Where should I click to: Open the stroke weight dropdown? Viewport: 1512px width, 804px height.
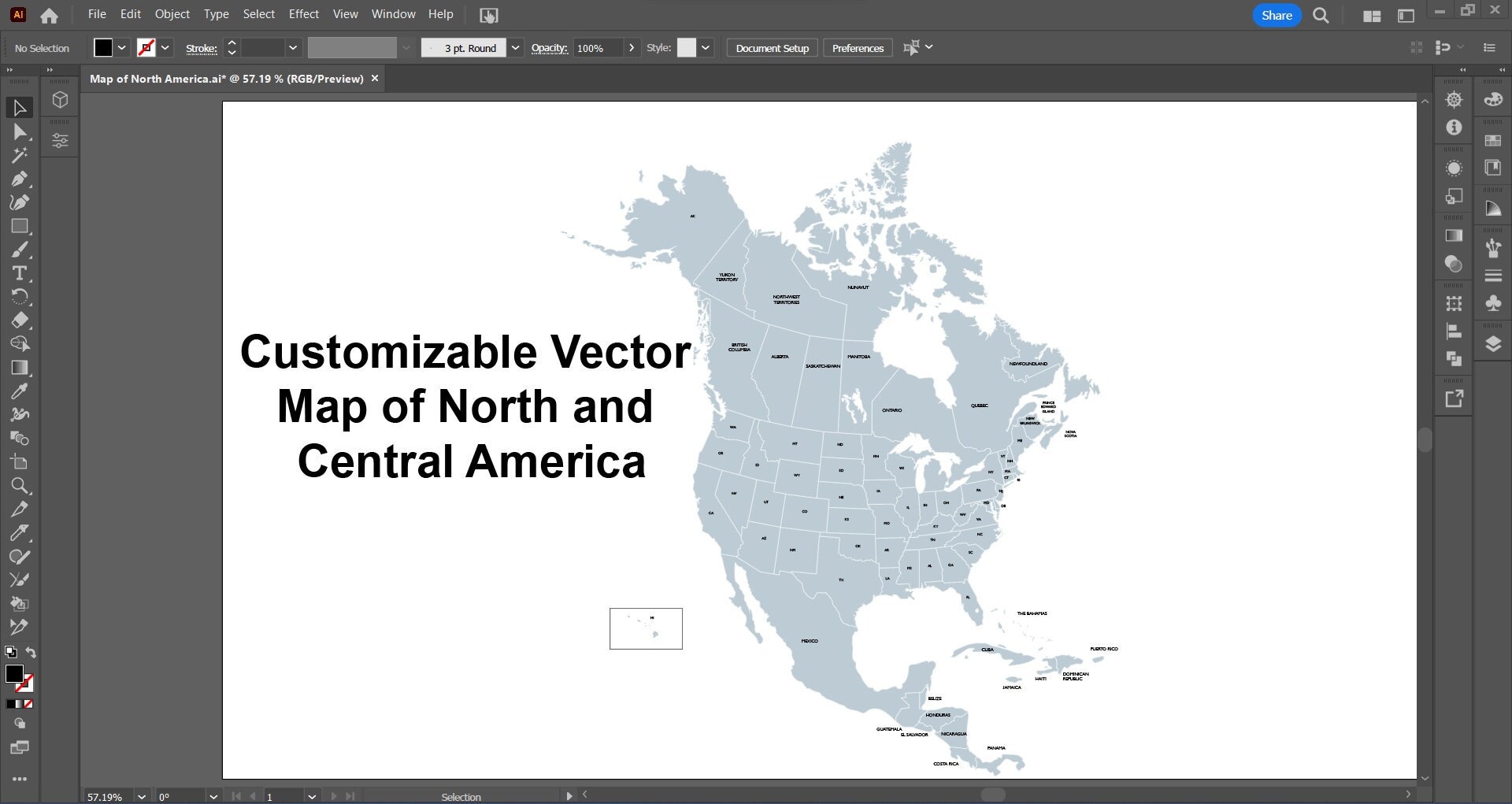click(293, 47)
